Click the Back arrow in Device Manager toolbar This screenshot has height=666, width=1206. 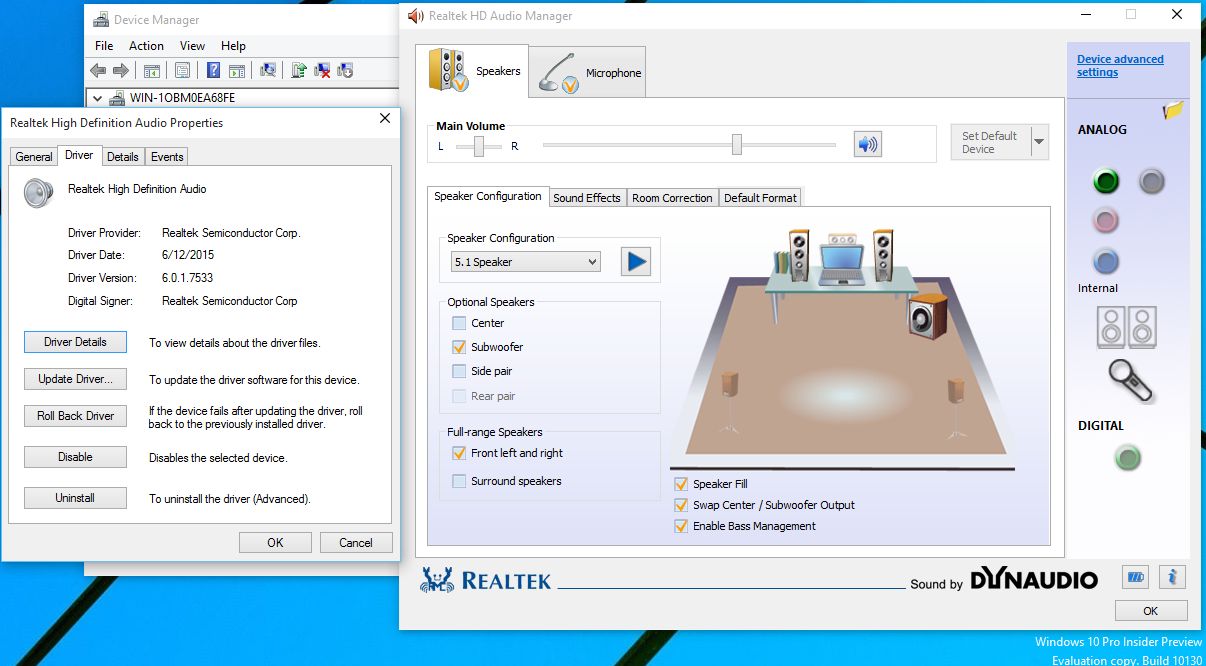click(x=98, y=70)
